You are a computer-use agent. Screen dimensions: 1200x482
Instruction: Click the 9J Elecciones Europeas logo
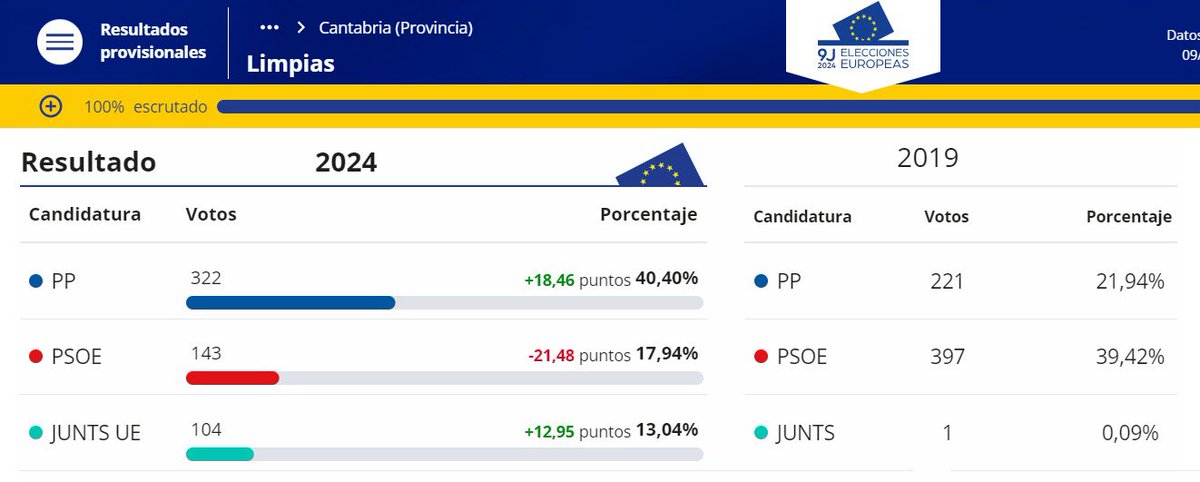[x=863, y=45]
